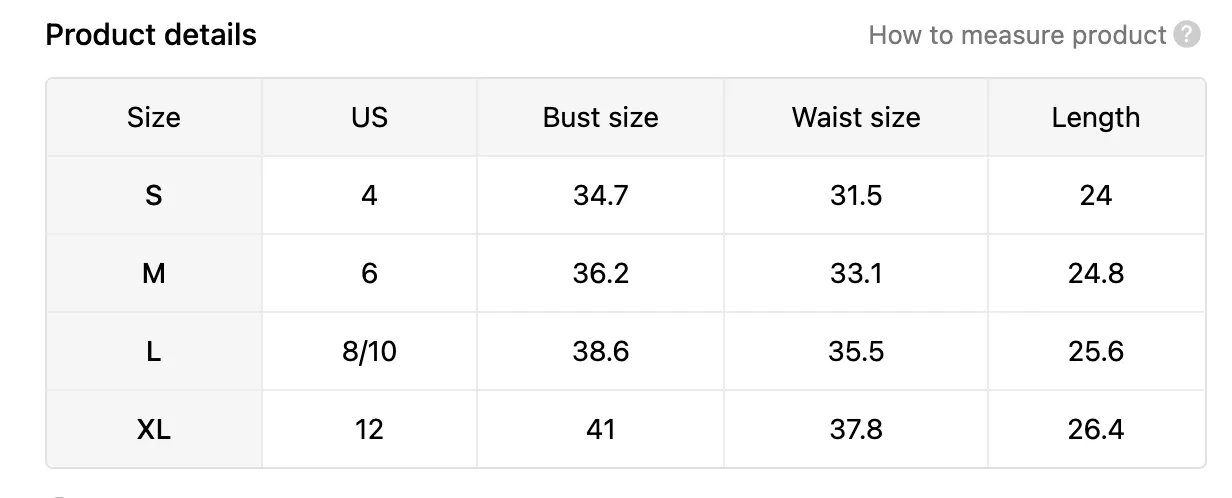
Task: Click the Bust size column header
Action: click(x=600, y=117)
